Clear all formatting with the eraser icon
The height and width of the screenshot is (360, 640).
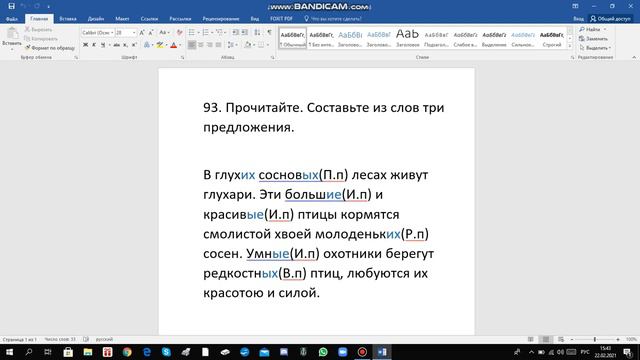coord(179,33)
